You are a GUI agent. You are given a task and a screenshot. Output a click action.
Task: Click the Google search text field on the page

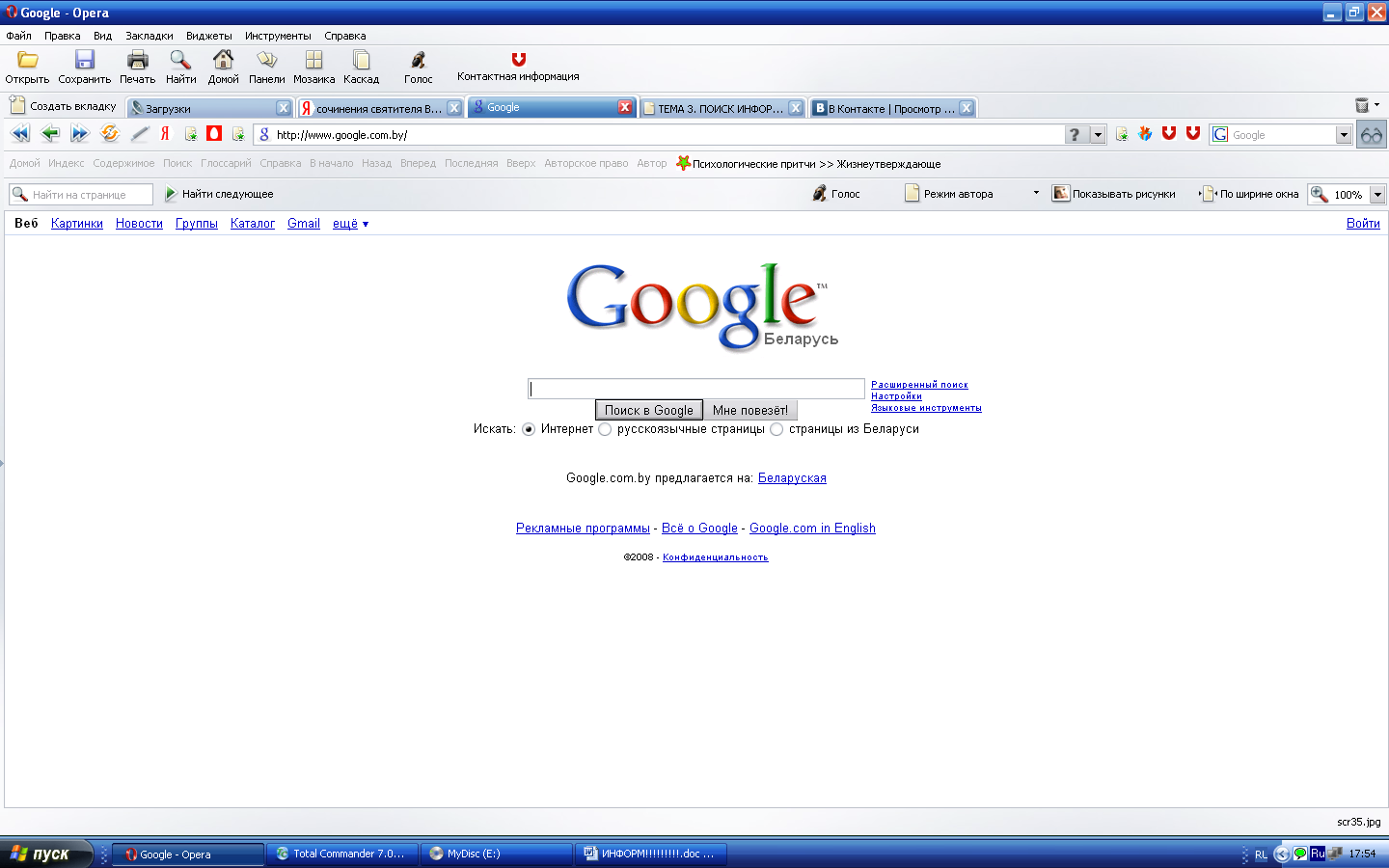click(696, 389)
